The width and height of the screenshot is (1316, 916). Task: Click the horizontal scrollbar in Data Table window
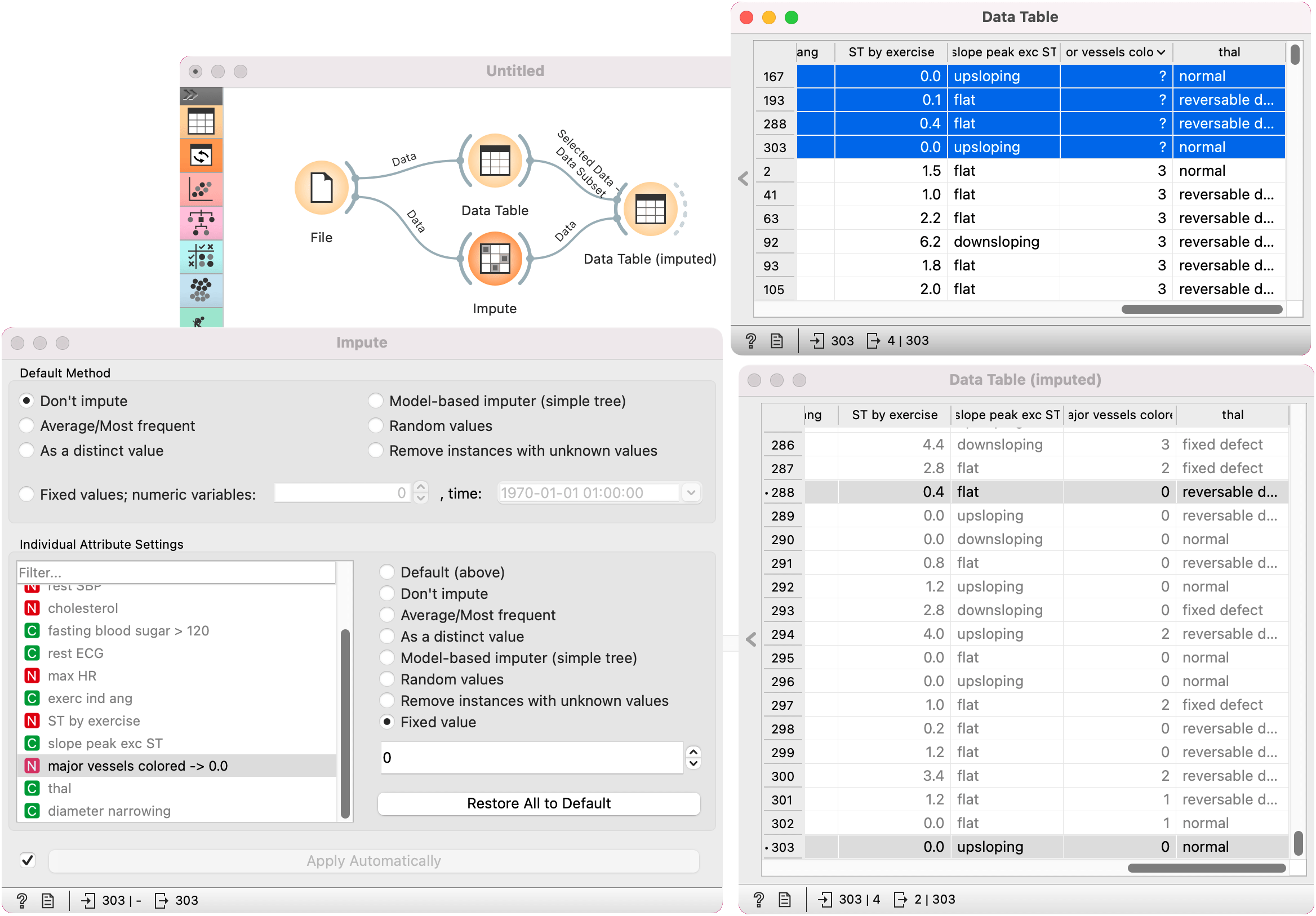[x=1202, y=309]
